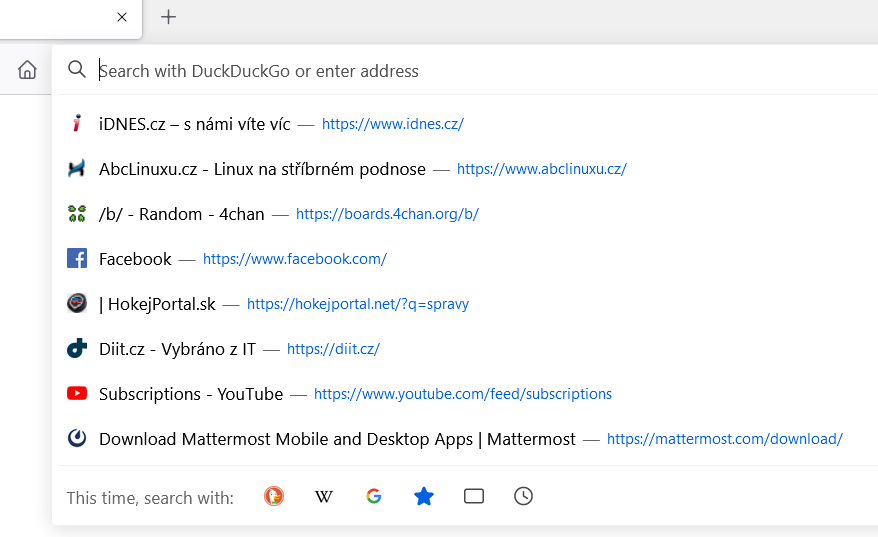Search open tabs via tab icon
Screen dimensions: 878x537
(x=474, y=496)
